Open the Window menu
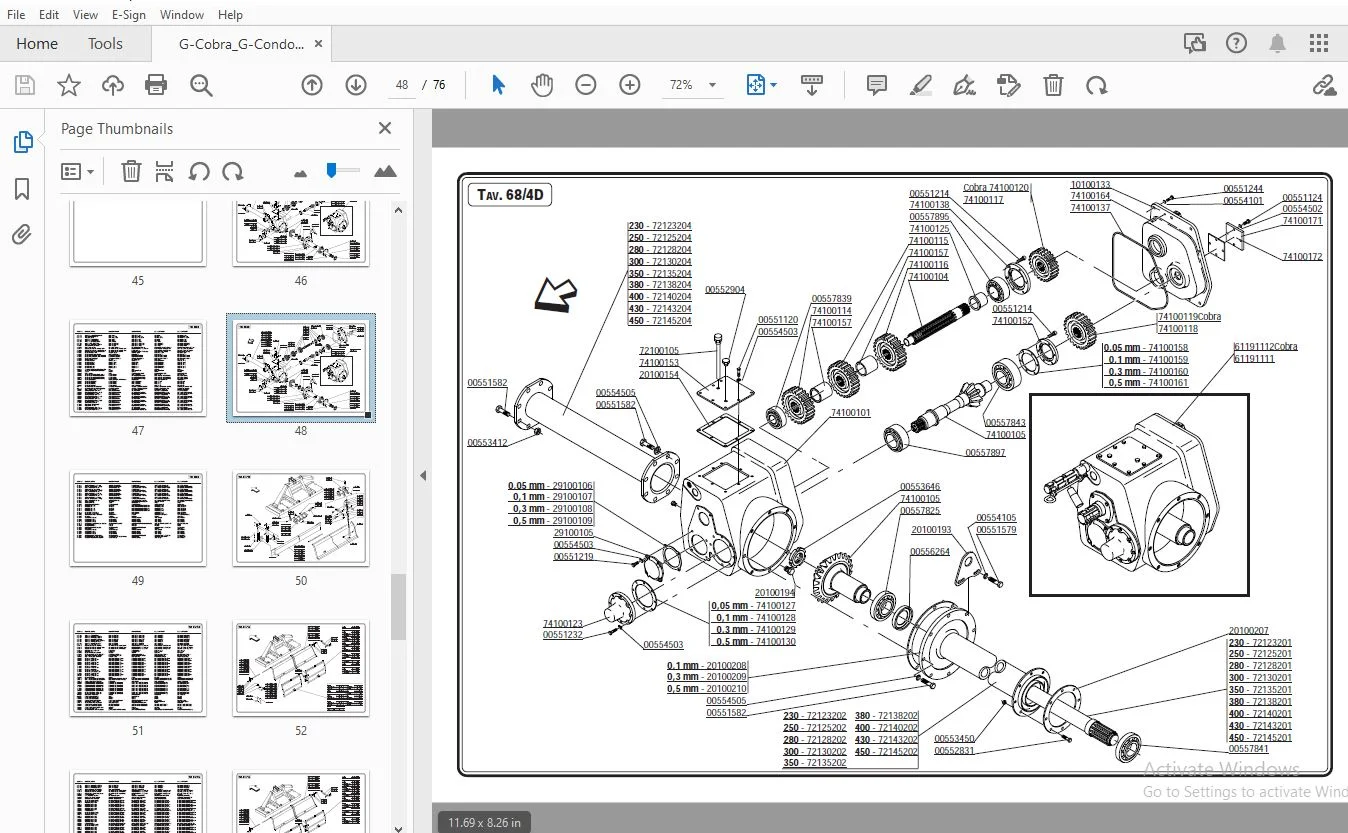The width and height of the screenshot is (1348, 833). (182, 15)
